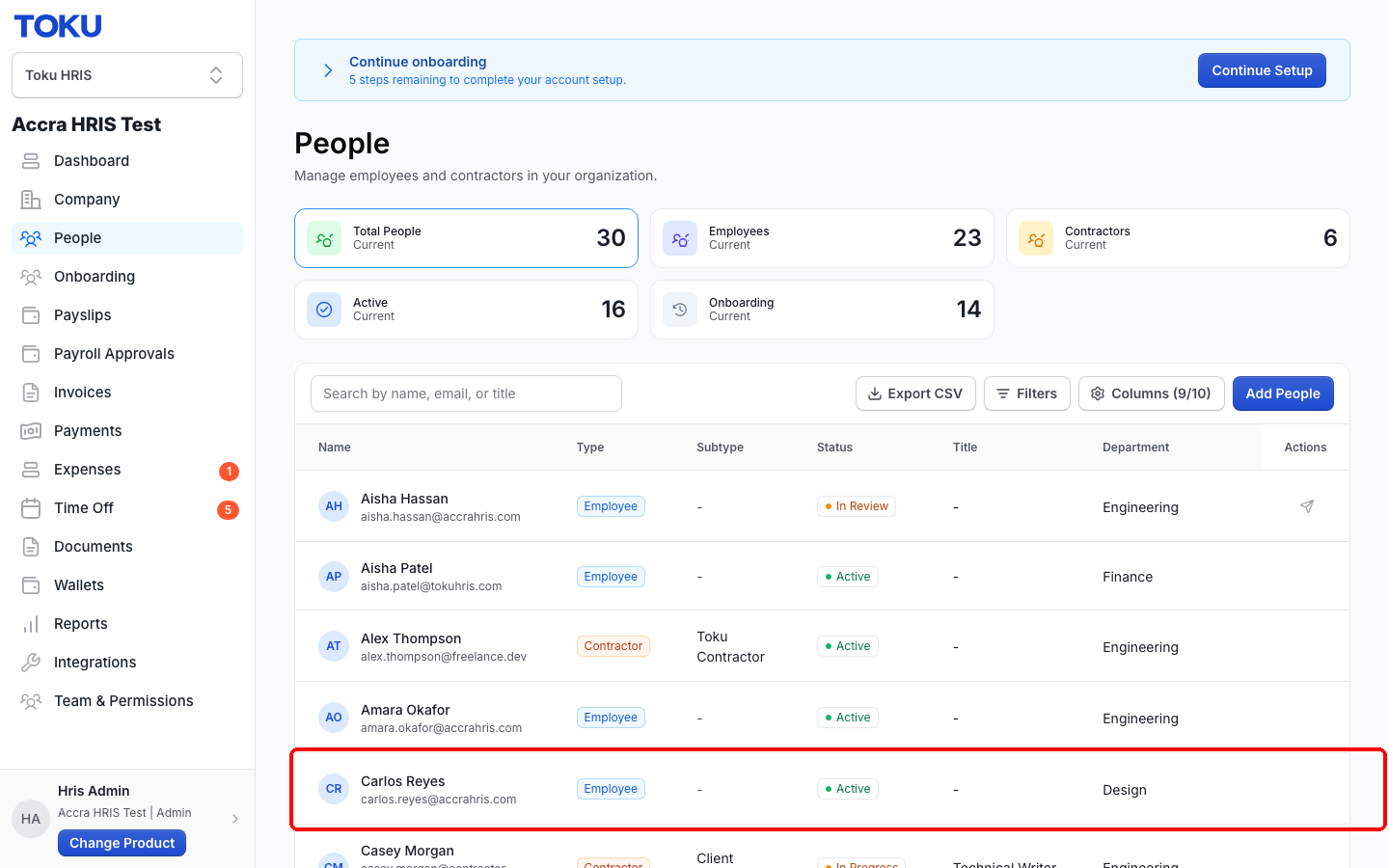Expand the Hris Admin account chevron
The image size is (1389, 868).
click(x=235, y=819)
